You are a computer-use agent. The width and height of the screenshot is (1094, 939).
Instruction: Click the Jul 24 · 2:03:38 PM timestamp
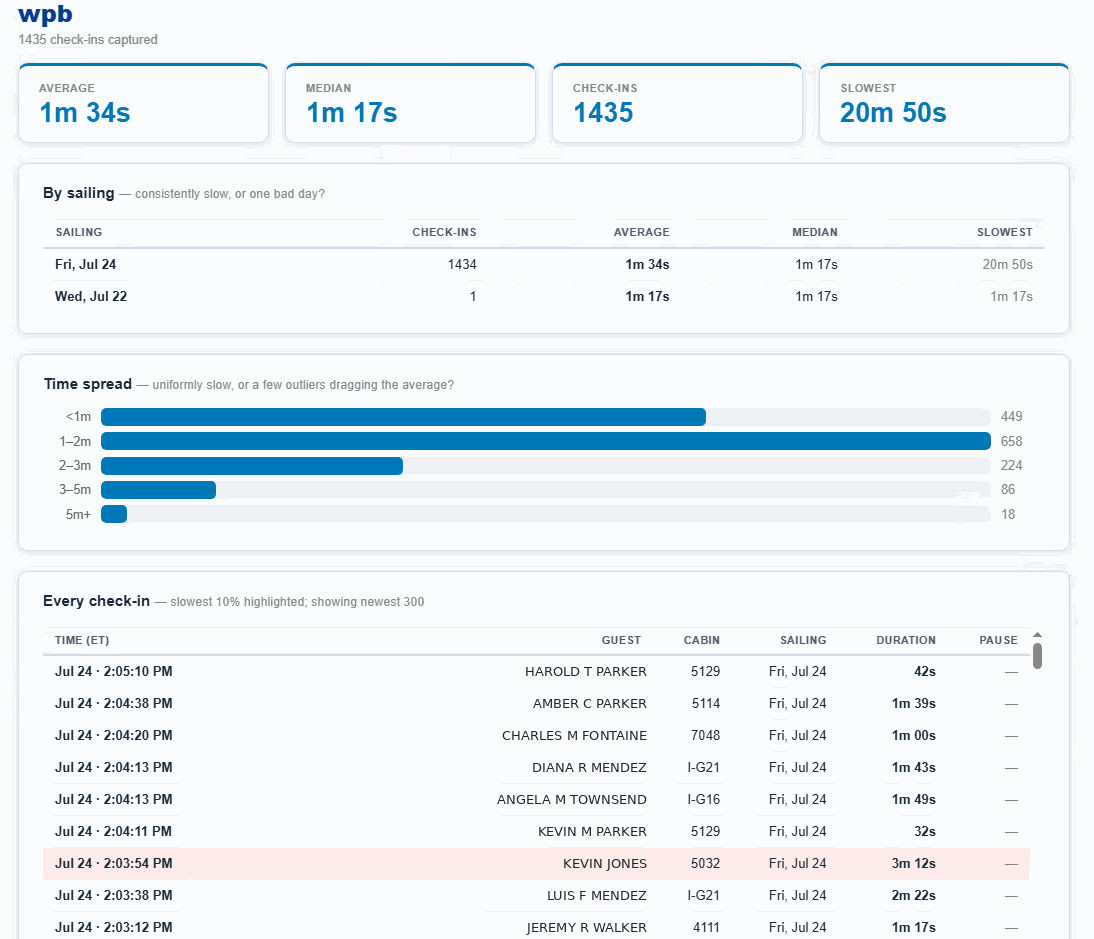(114, 896)
